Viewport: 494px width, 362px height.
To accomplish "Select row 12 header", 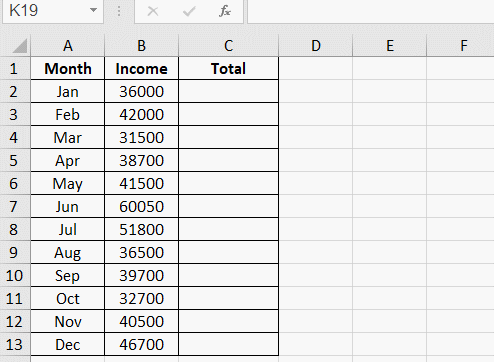I will (14, 322).
